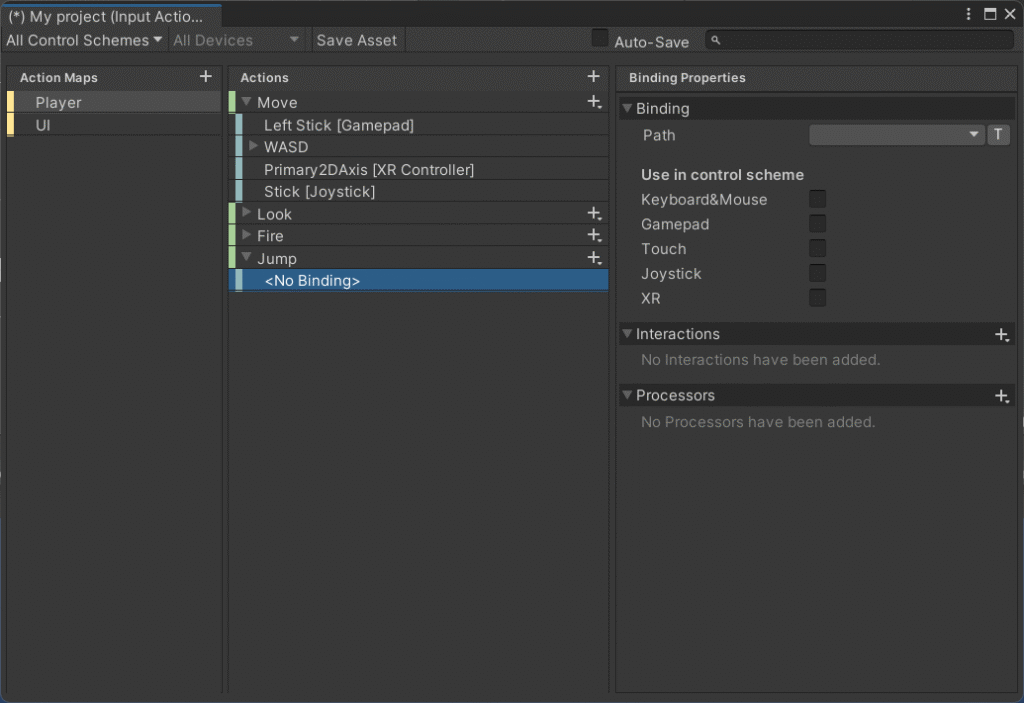The image size is (1024, 703).
Task: Toggle text mode for binding path
Action: tap(998, 135)
